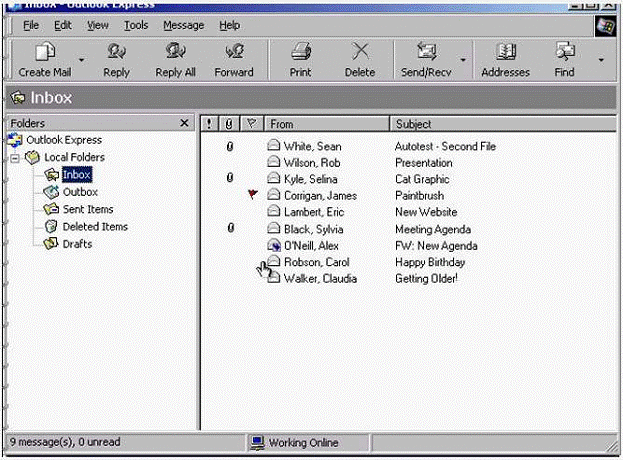
Task: Open the Message menu
Action: click(184, 25)
